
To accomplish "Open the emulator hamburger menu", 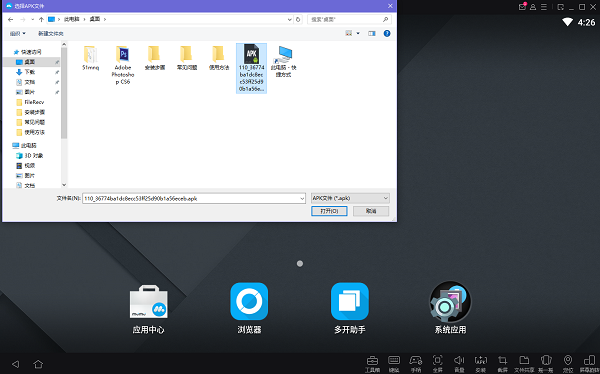I will pos(544,7).
